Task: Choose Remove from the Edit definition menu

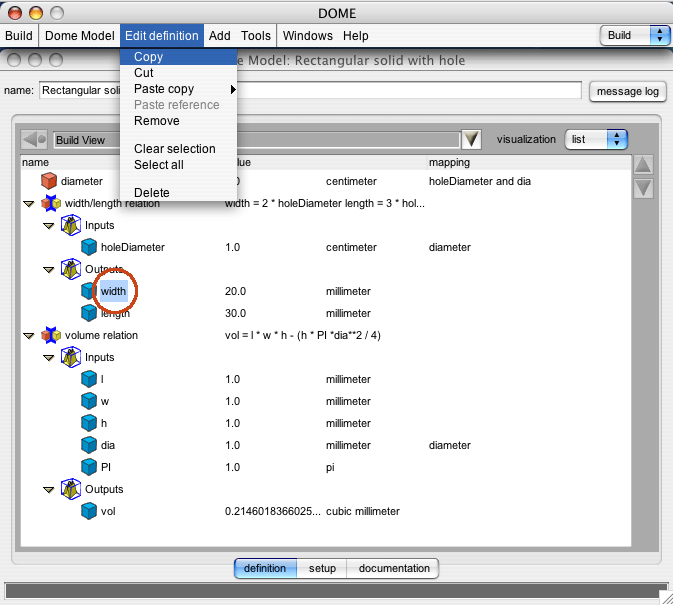Action: tap(179, 121)
